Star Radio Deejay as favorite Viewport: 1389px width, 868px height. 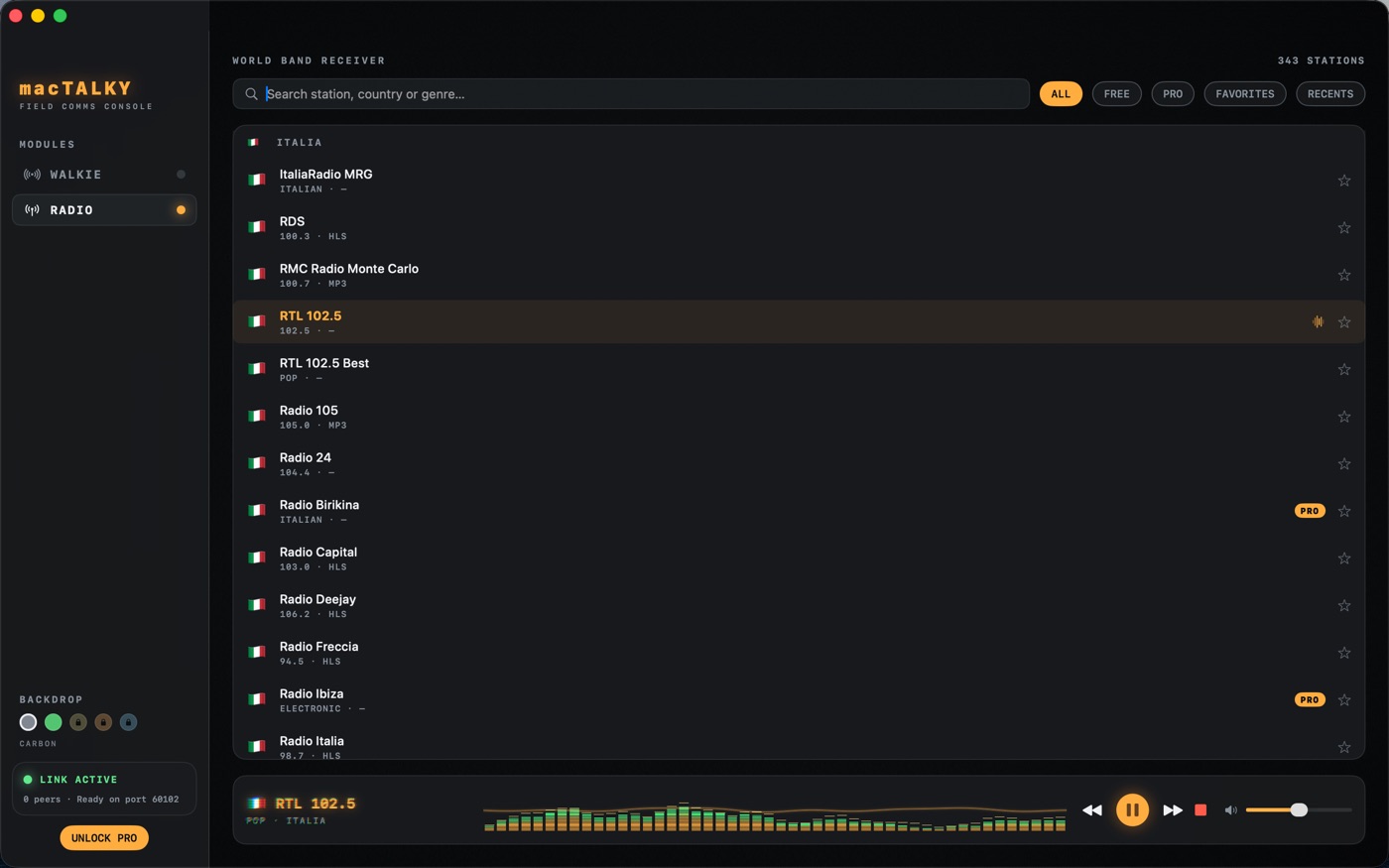(x=1344, y=606)
